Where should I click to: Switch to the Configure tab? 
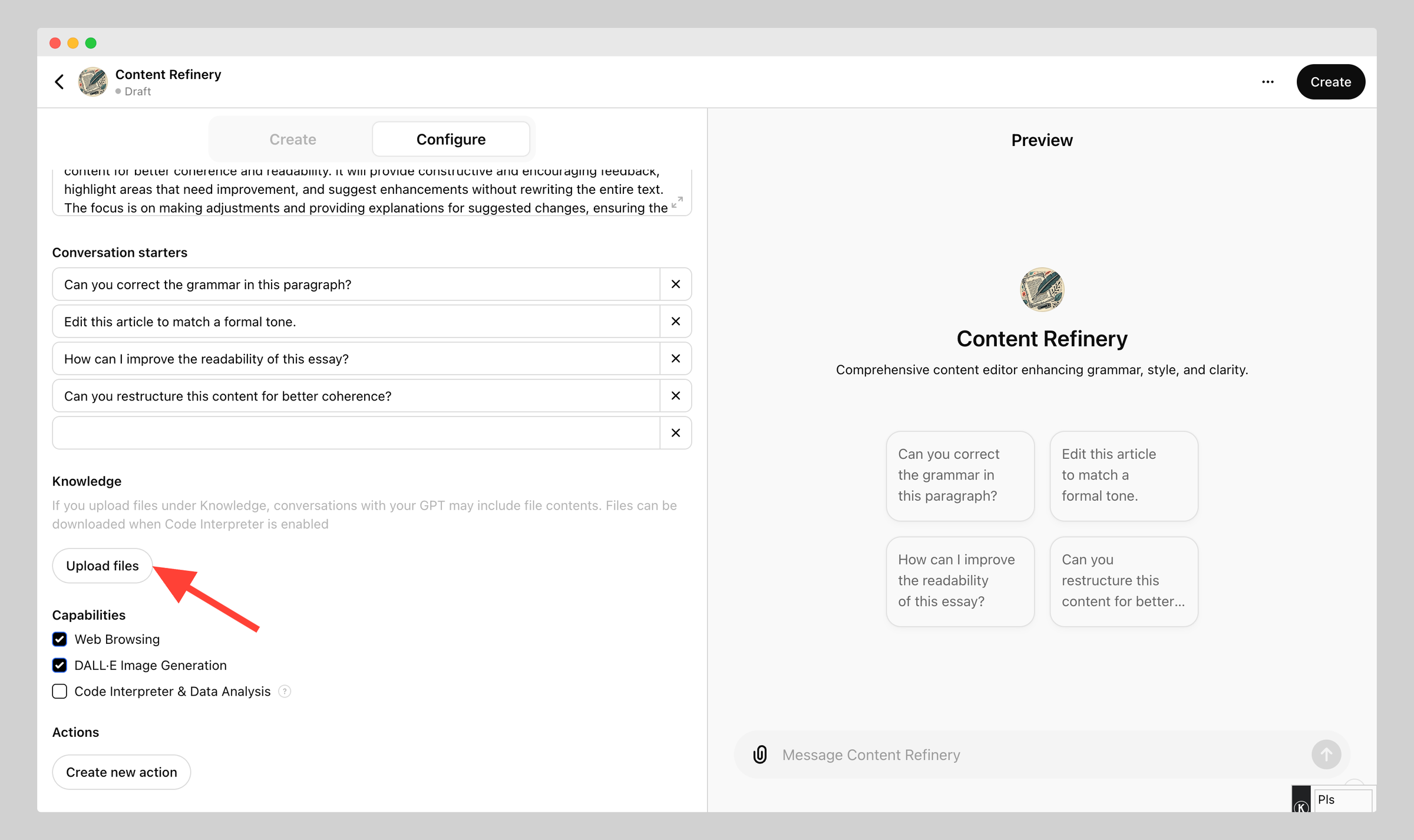click(x=450, y=139)
